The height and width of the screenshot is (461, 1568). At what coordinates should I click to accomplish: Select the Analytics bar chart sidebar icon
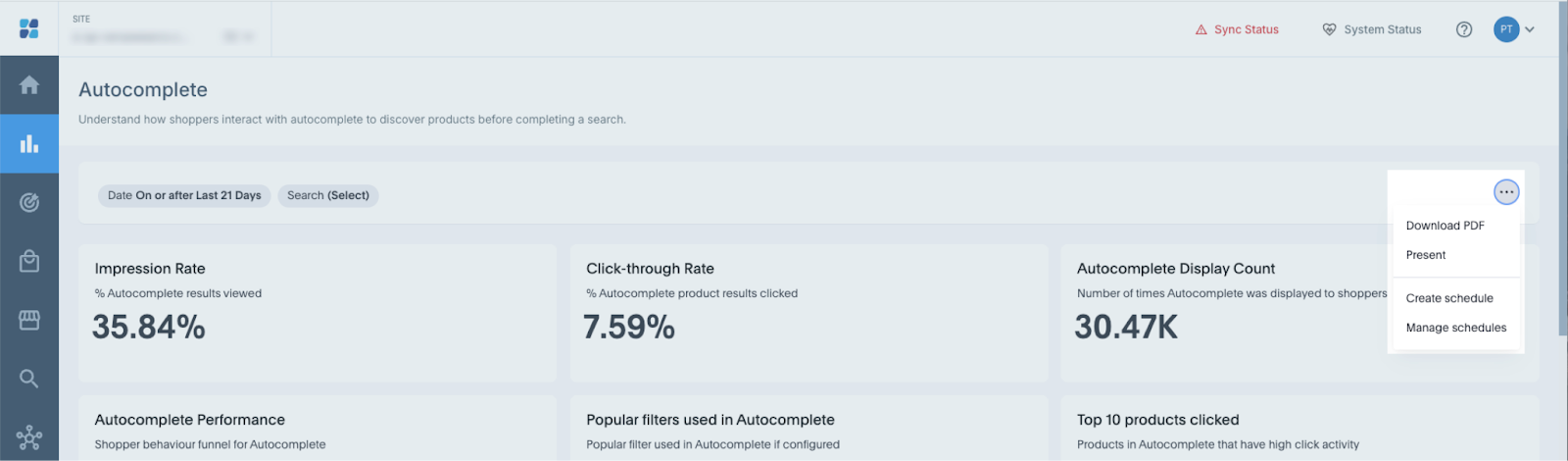(x=29, y=144)
